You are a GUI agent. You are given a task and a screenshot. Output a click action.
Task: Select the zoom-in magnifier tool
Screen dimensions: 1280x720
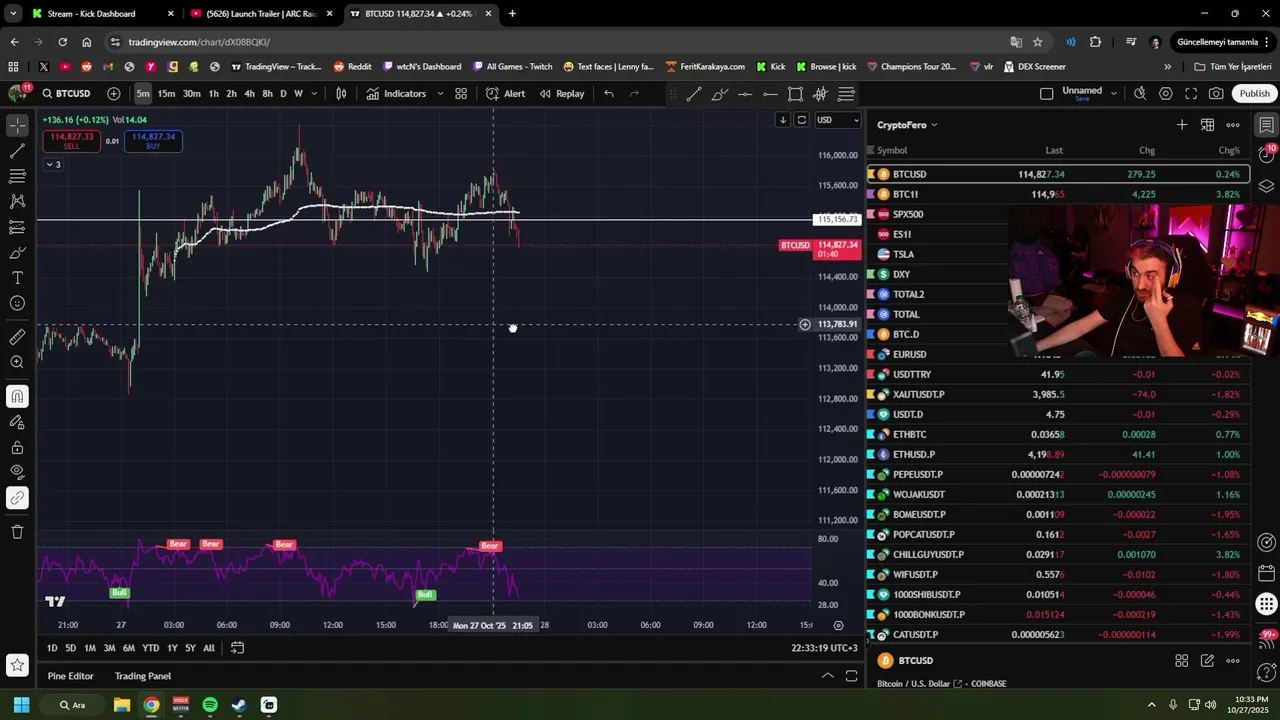click(17, 362)
